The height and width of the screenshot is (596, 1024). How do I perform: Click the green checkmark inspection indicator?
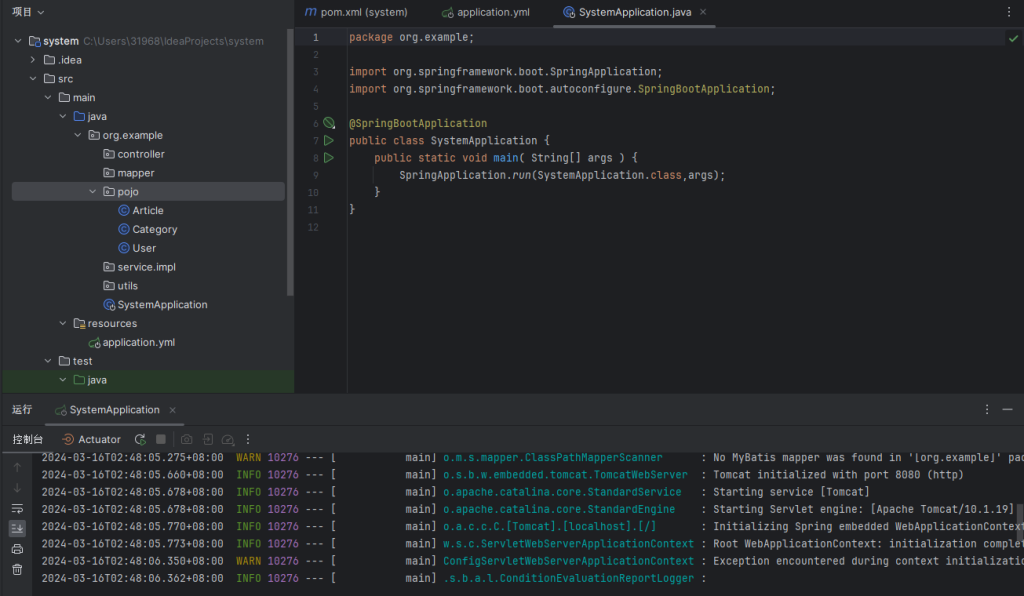(x=1013, y=37)
